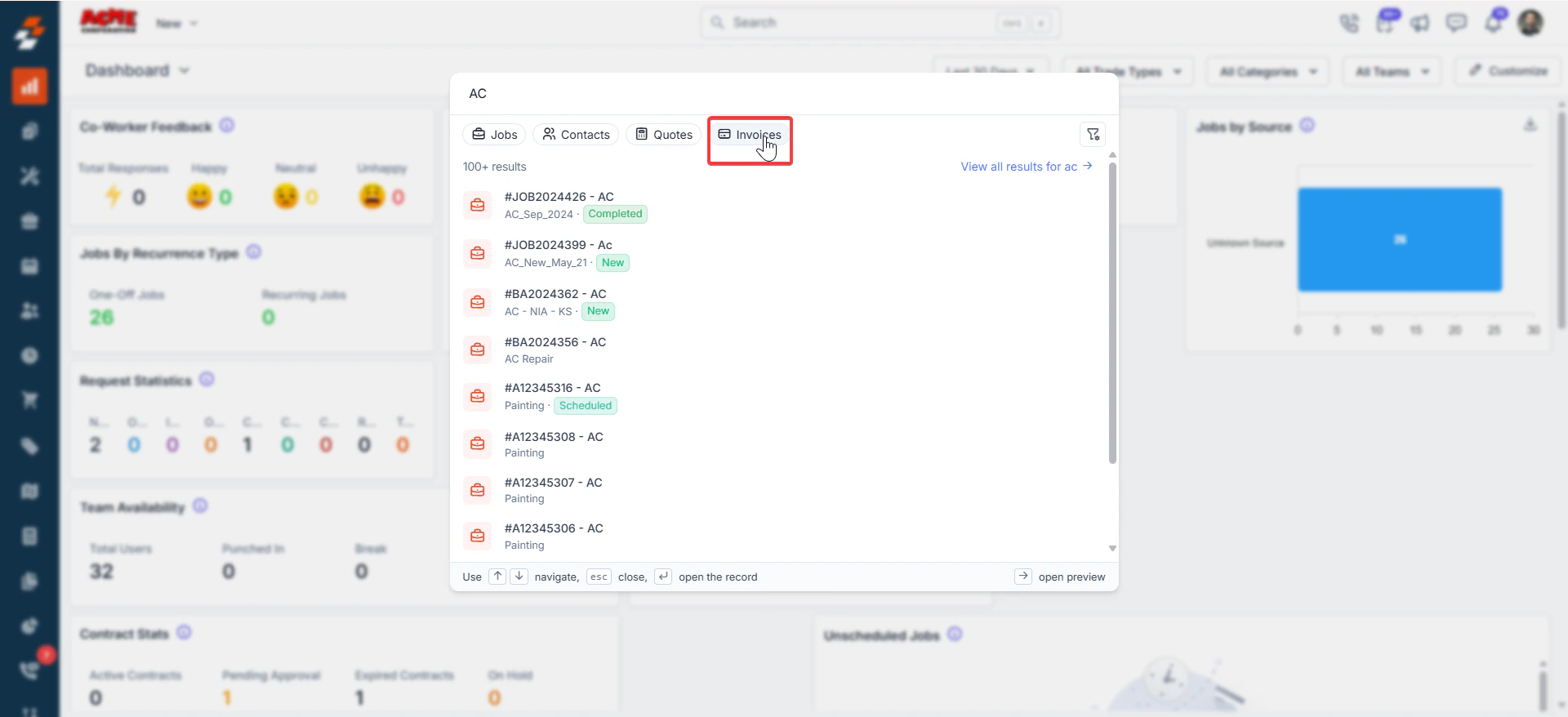This screenshot has width=1568, height=717.
Task: Click View all results for ac link
Action: point(1027,167)
